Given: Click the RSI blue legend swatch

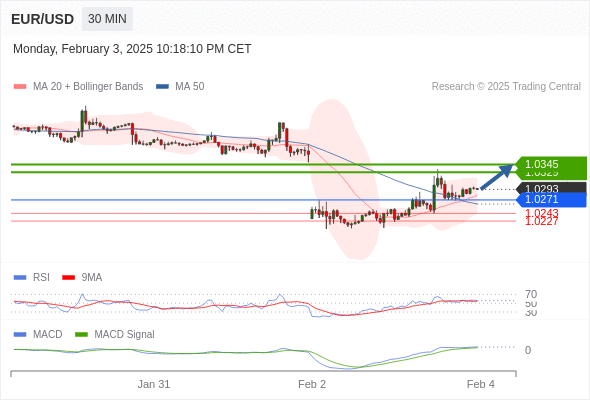Looking at the screenshot, I should pos(20,278).
